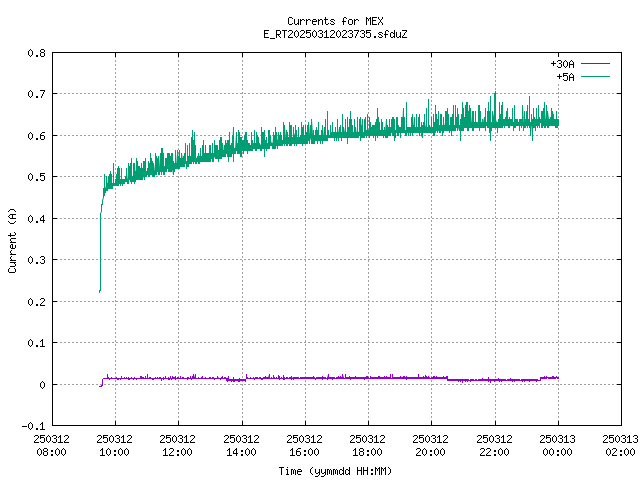Image resolution: width=640 pixels, height=480 pixels.
Task: Click the x-axis label 250312 20:00
Action: 431,446
